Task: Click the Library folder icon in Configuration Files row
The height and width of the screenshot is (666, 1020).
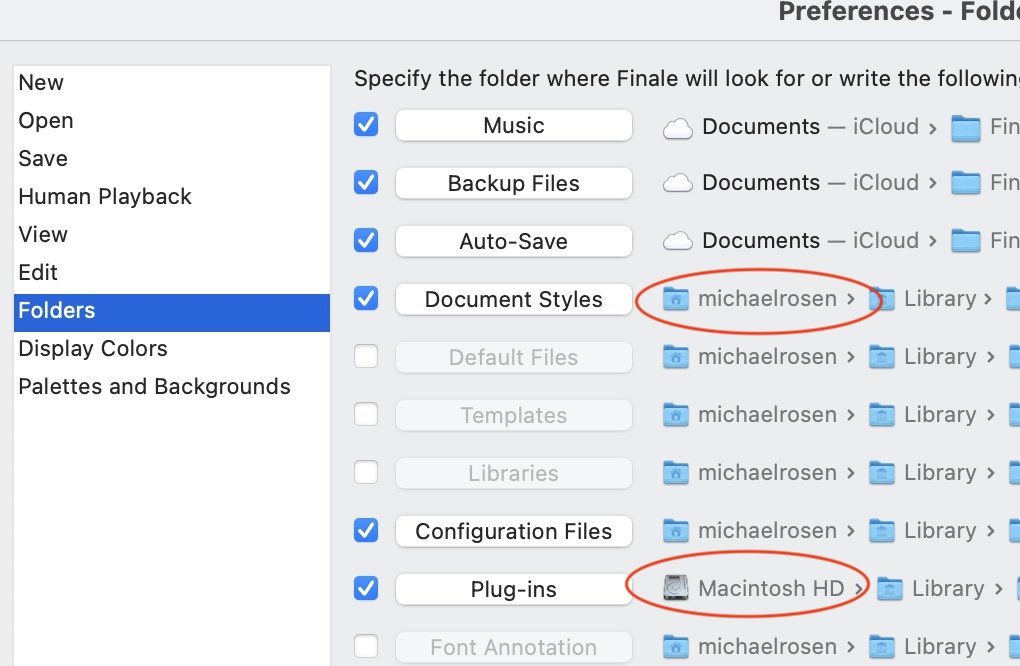Action: click(x=882, y=531)
